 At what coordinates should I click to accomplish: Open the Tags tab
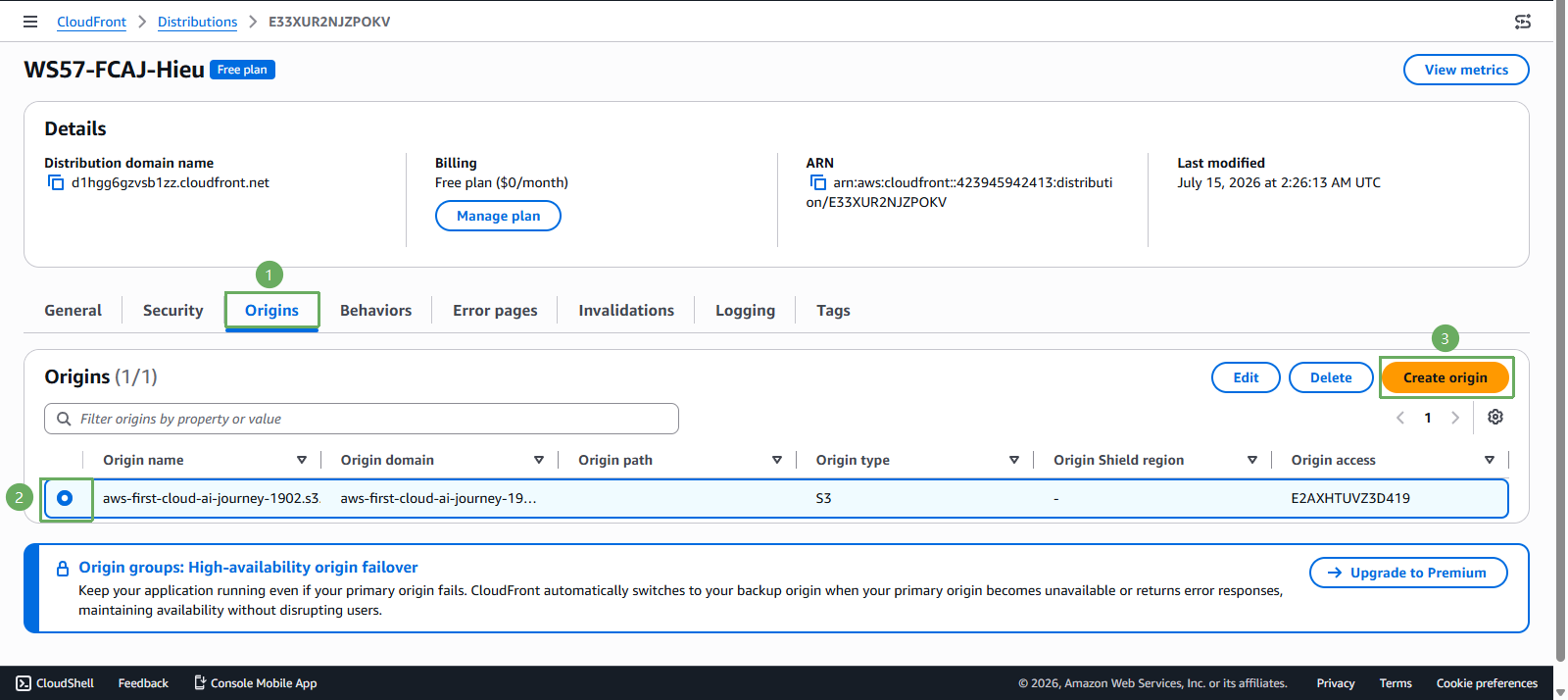click(x=833, y=310)
